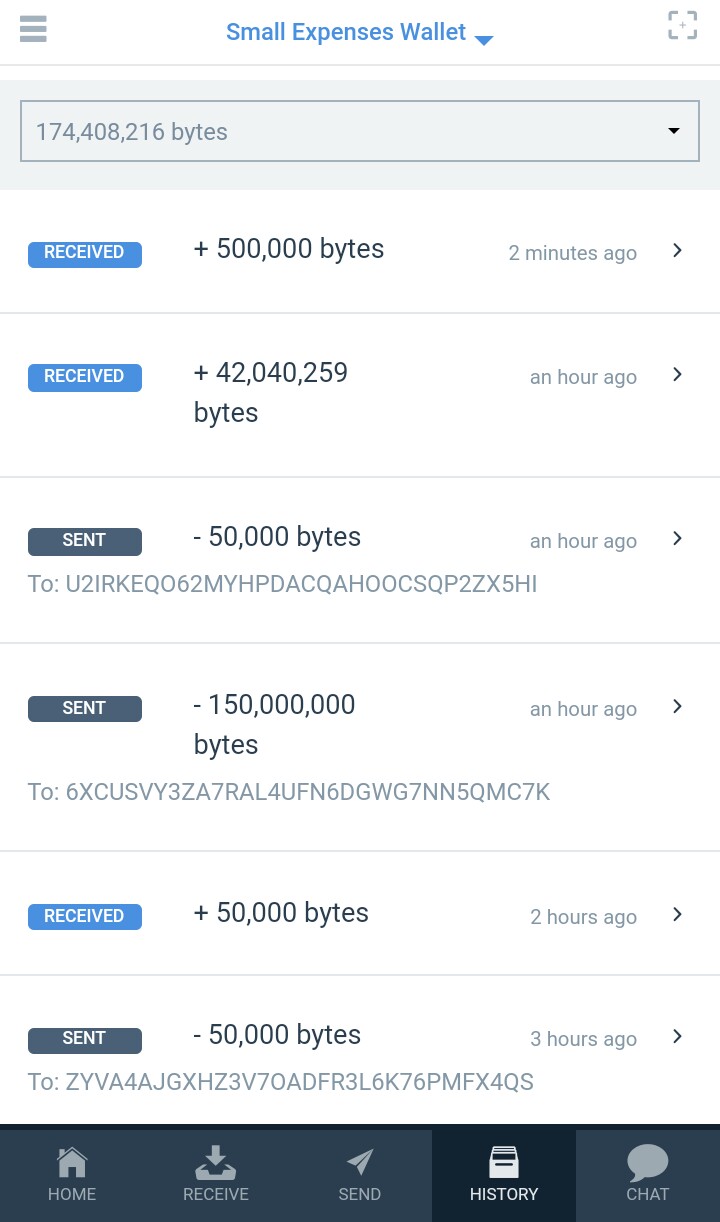Tap the SENT badge from 3 hours ago

pyautogui.click(x=85, y=1039)
